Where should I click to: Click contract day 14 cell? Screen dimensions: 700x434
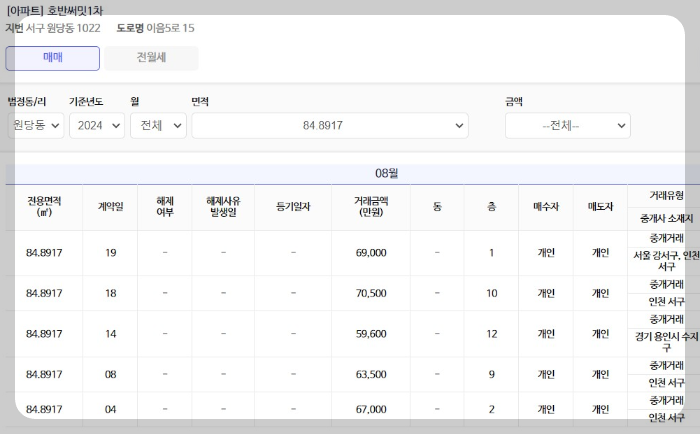click(110, 334)
